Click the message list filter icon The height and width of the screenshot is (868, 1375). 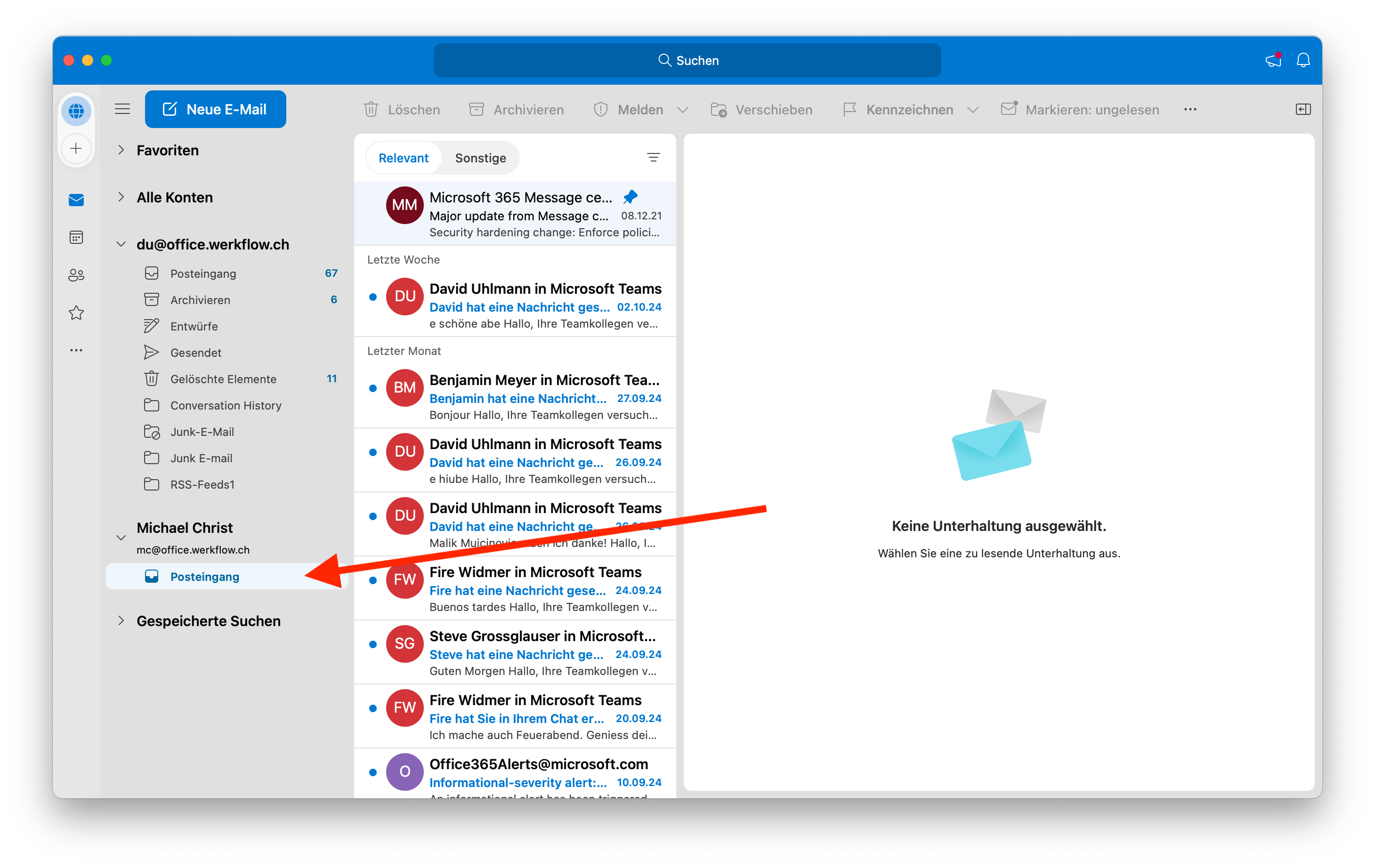653,158
